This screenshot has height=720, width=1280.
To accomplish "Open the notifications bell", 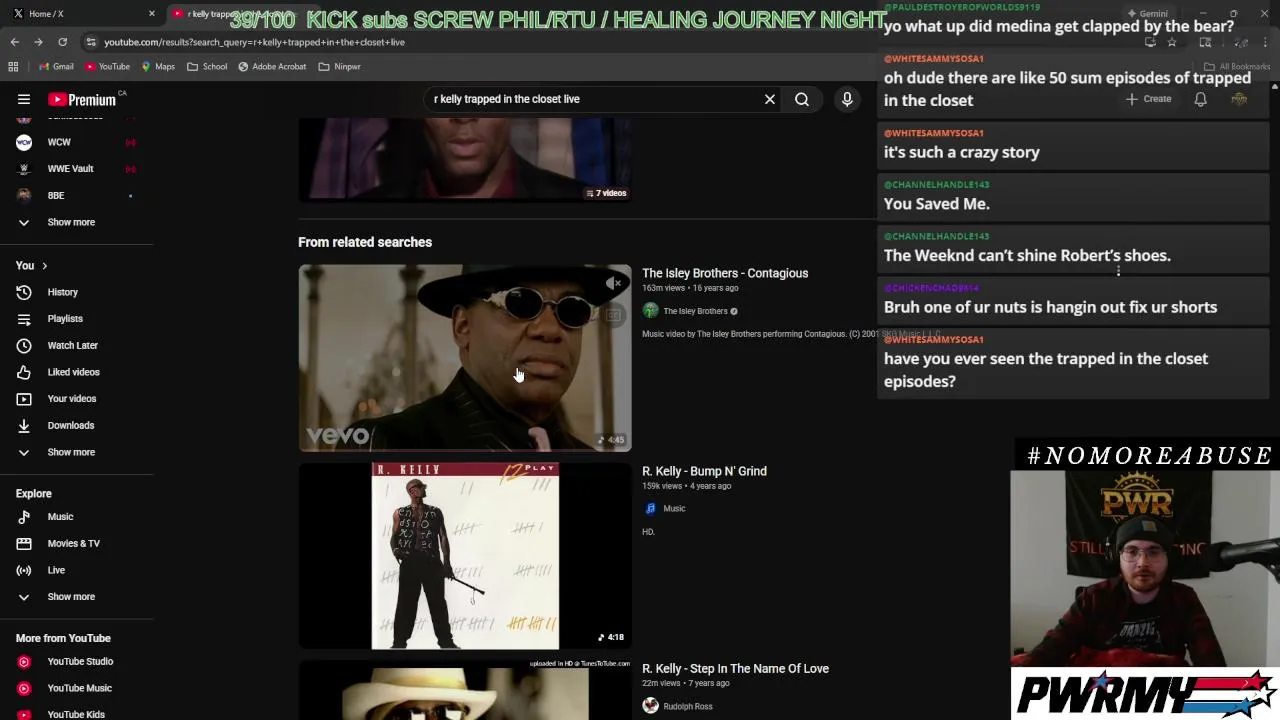I will (1200, 99).
